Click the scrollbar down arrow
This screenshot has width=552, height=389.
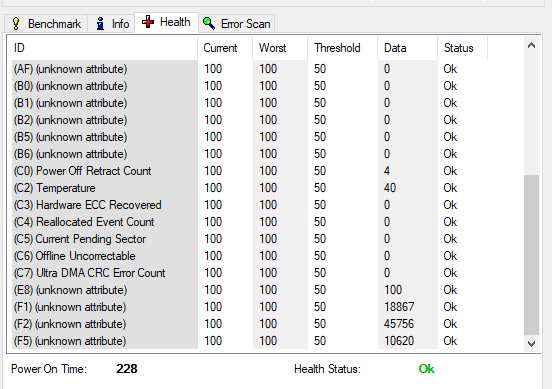pos(531,343)
